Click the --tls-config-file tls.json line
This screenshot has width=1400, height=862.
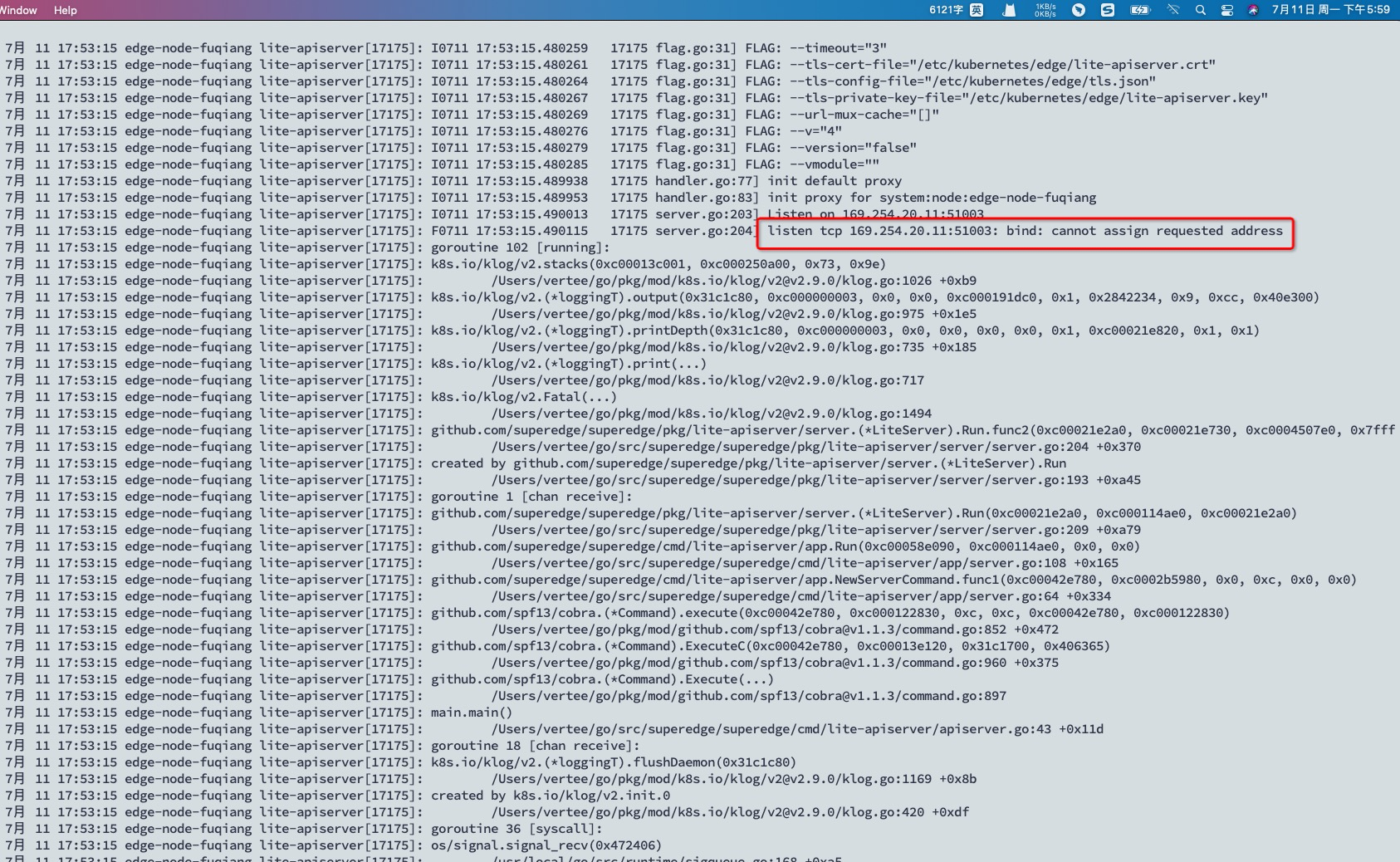(x=951, y=81)
